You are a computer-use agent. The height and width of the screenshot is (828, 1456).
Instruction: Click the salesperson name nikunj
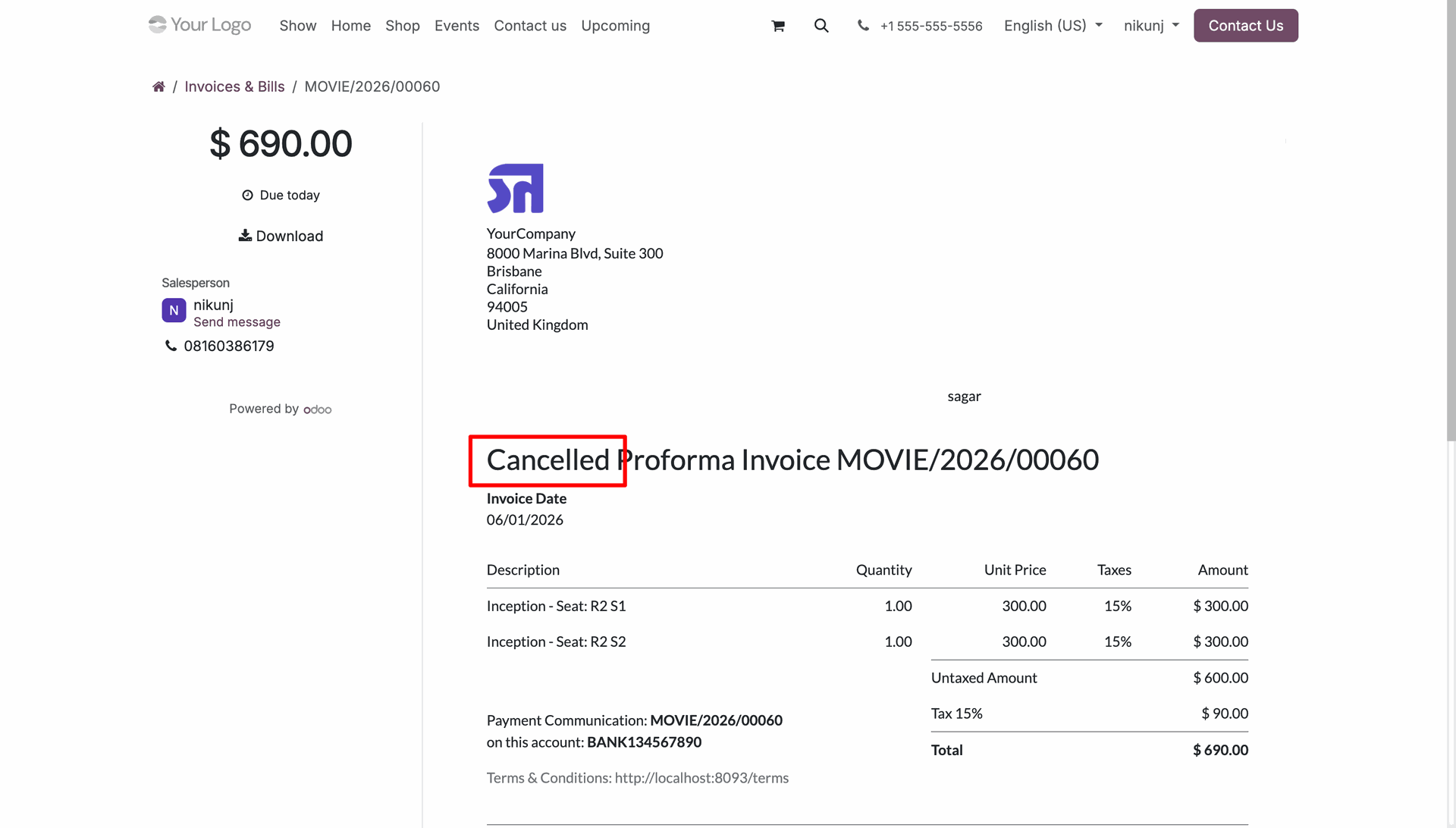[213, 305]
